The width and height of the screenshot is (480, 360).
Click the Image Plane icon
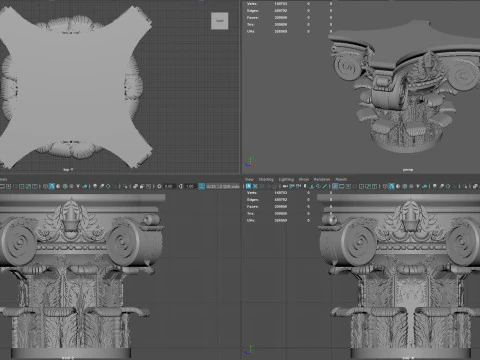(275, 186)
